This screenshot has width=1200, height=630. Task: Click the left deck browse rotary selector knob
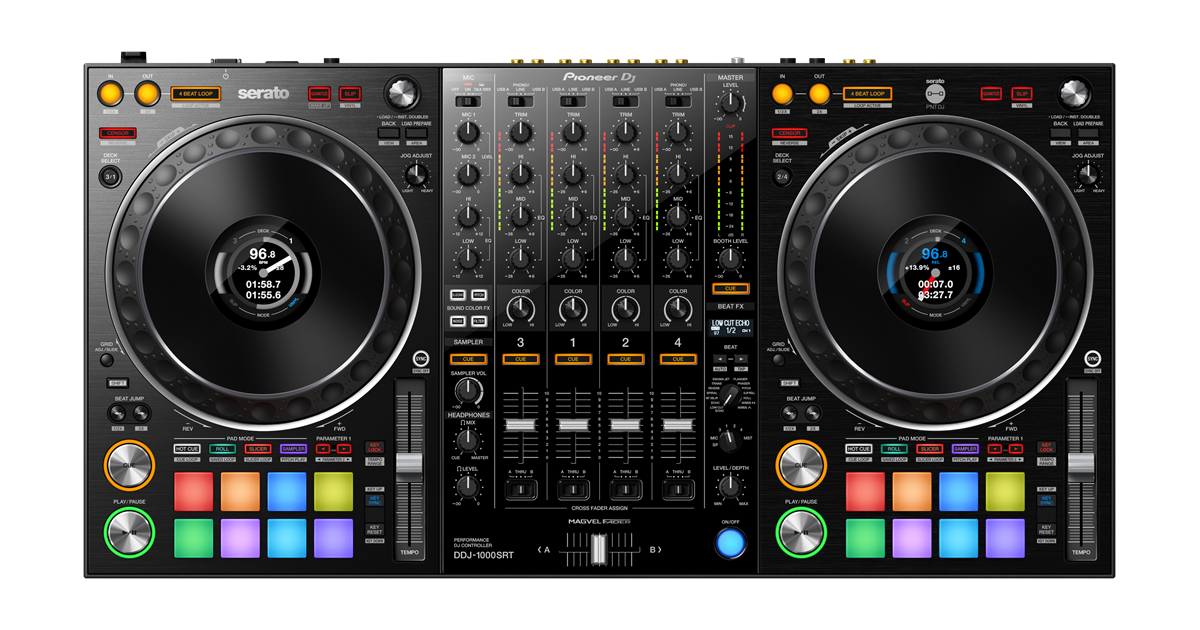(401, 92)
